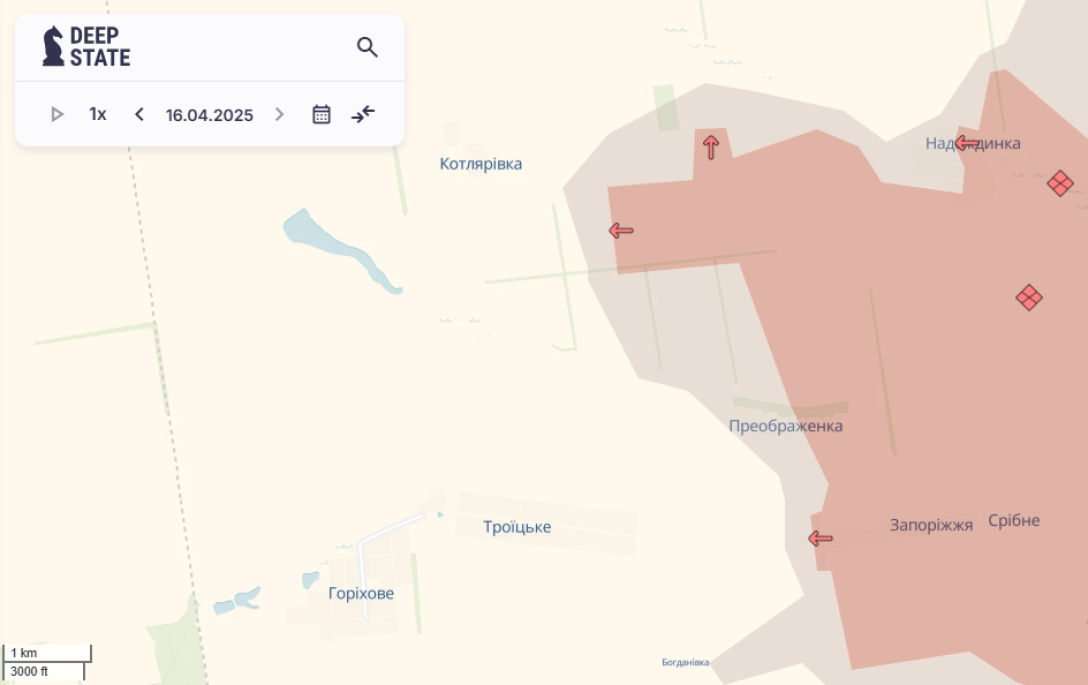Screen dimensions: 1088x685
Task: Start timeline playback with play button
Action: point(57,114)
